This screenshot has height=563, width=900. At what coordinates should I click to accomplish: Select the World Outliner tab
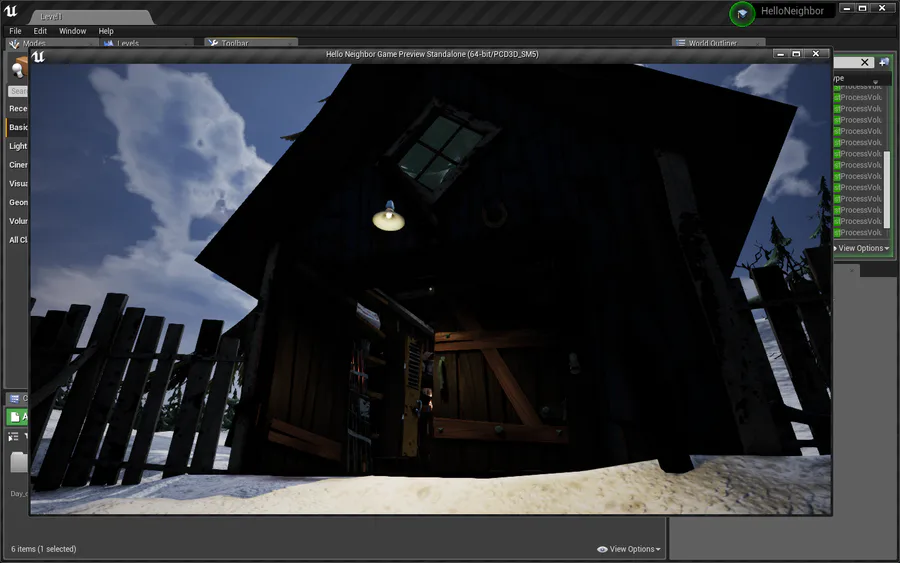coord(719,43)
